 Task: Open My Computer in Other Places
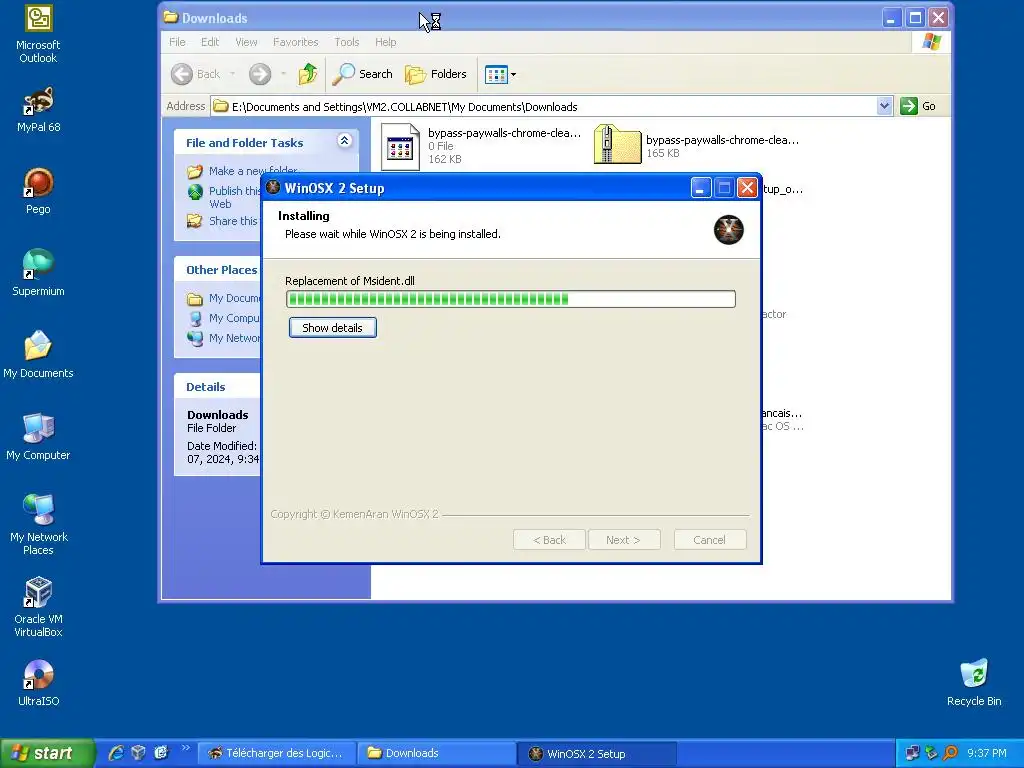pos(234,318)
